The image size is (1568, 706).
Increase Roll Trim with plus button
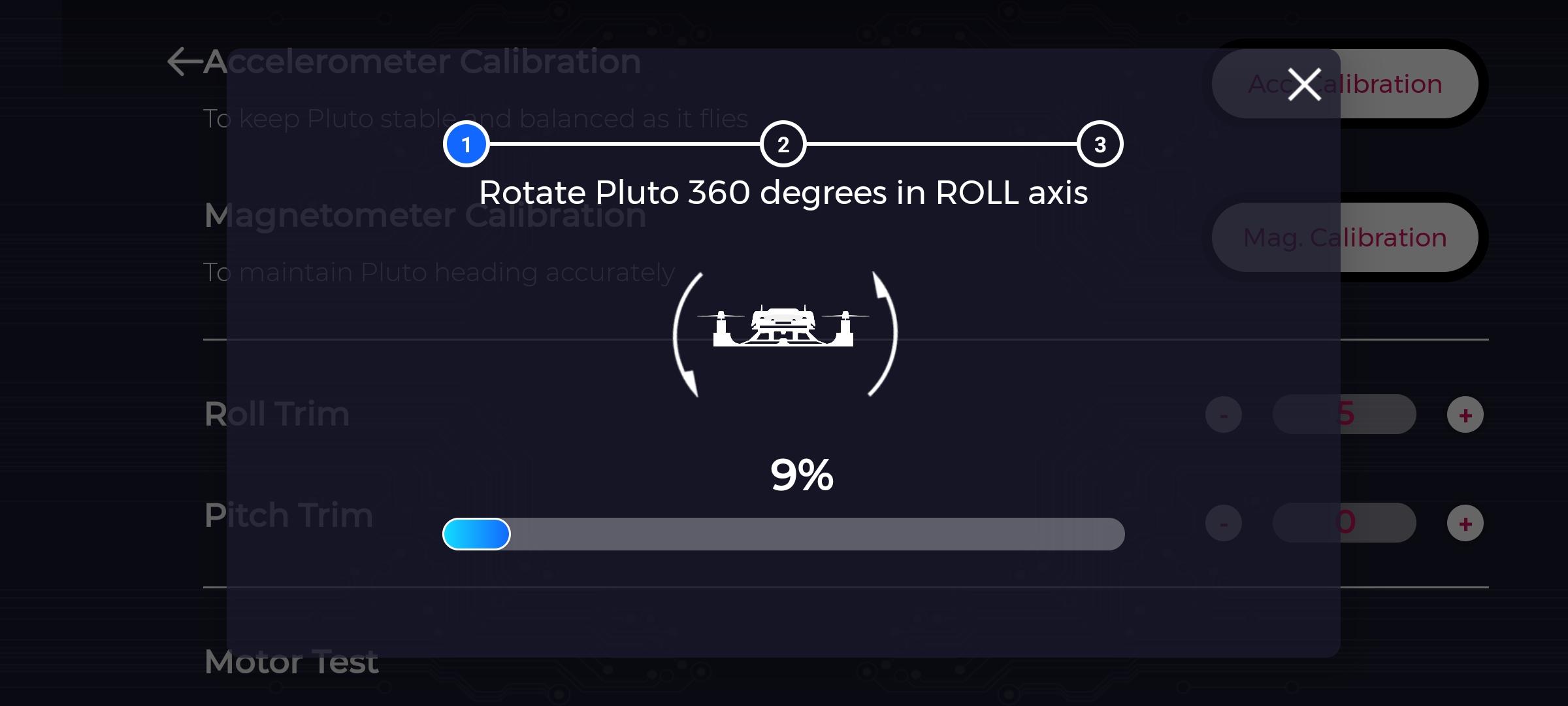1465,414
